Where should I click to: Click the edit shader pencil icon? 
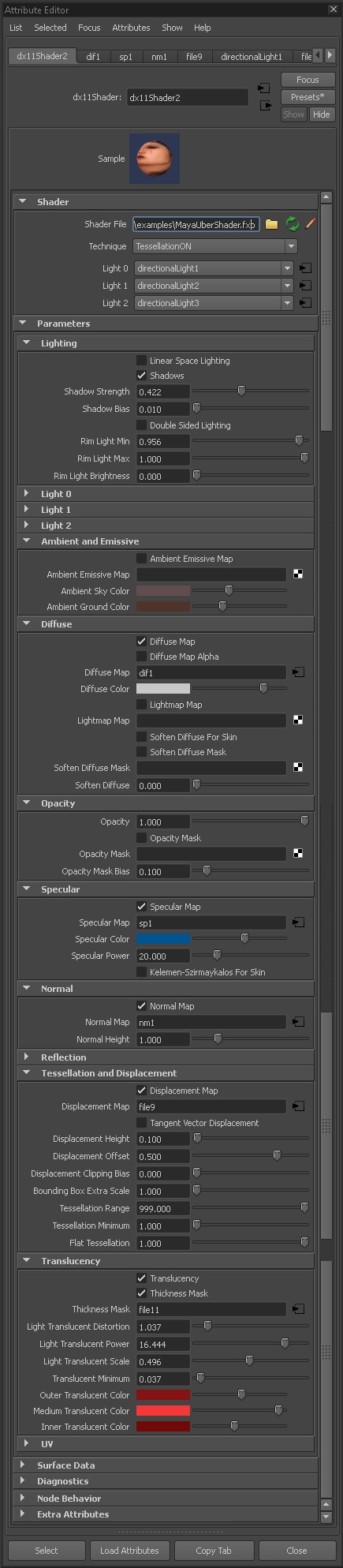tap(310, 224)
